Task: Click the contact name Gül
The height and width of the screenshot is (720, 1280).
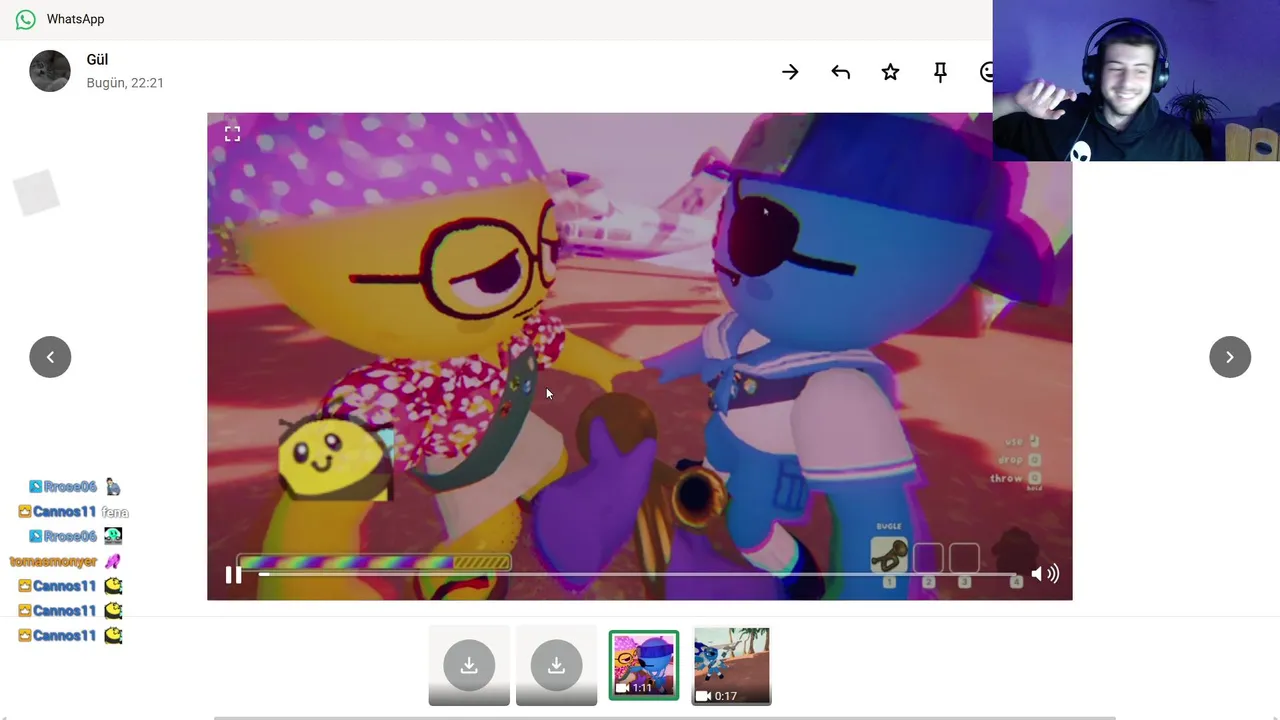Action: [97, 60]
